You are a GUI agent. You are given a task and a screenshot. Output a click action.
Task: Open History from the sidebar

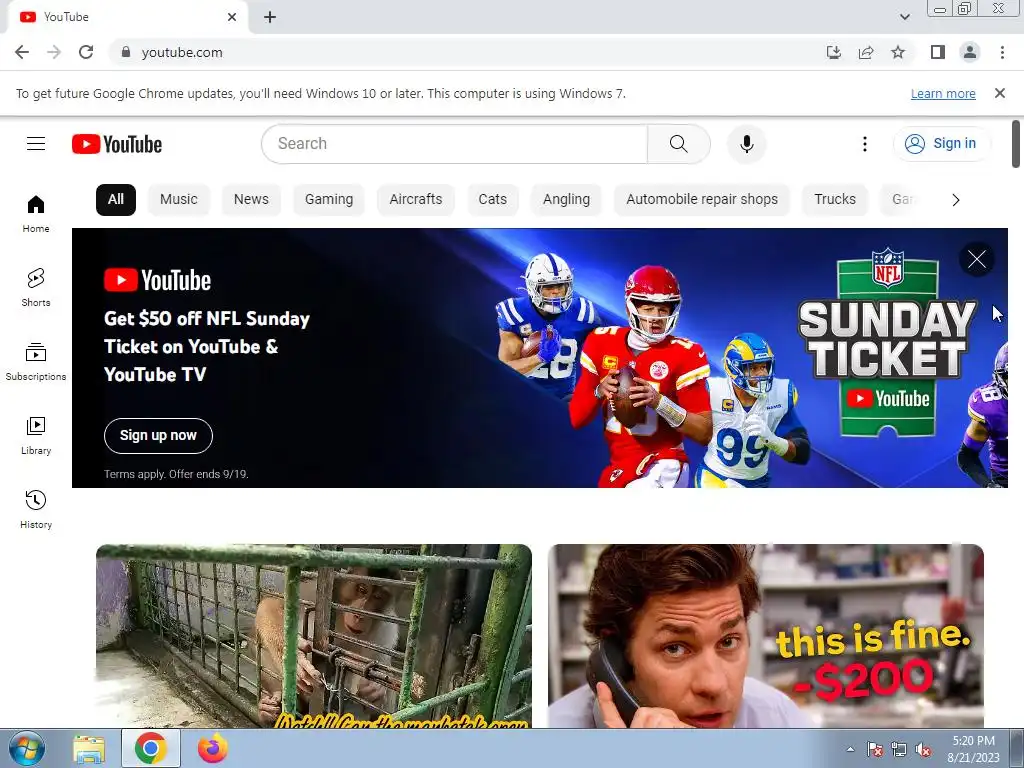click(x=36, y=509)
